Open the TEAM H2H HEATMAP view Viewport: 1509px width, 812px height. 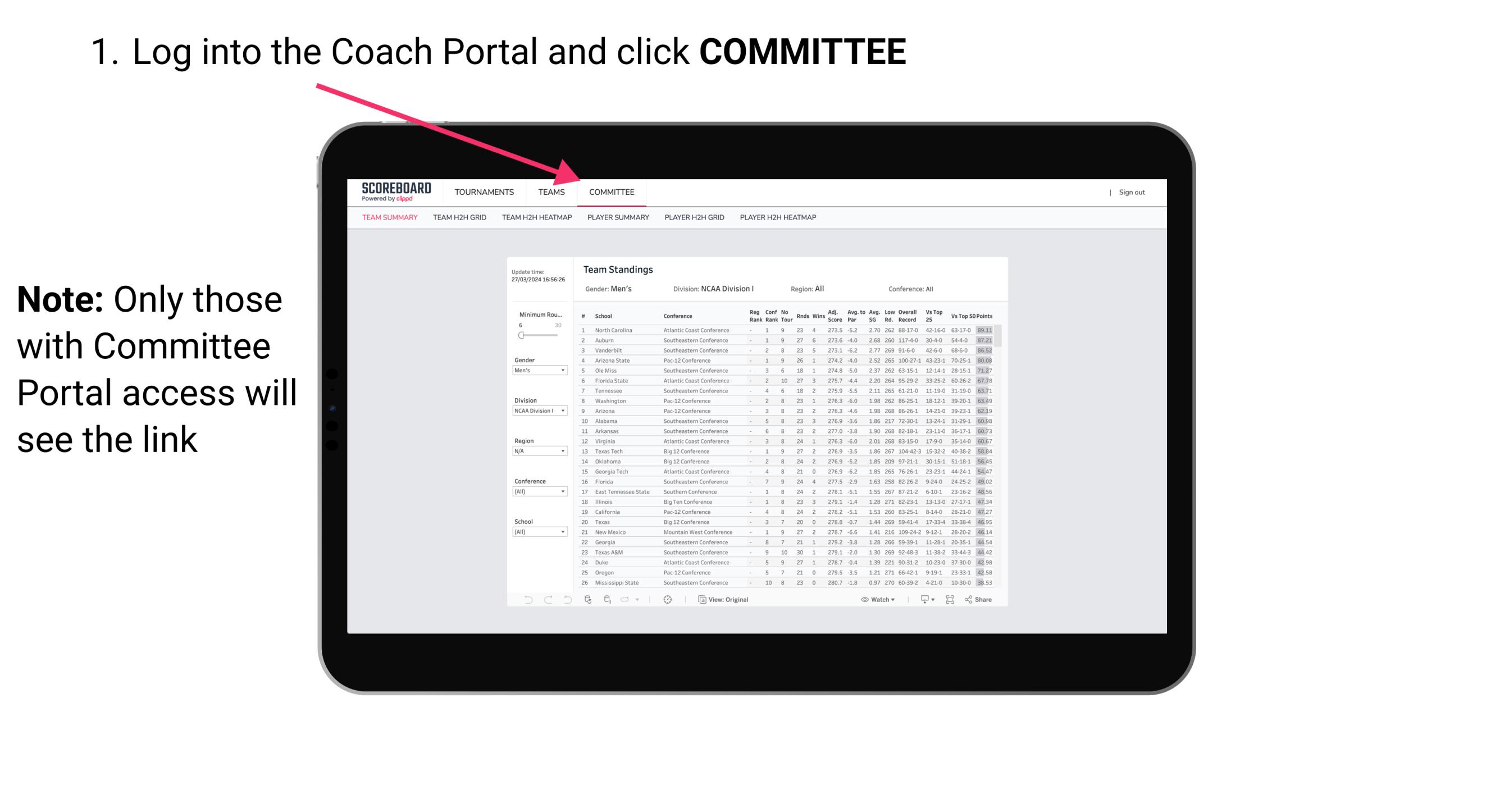tap(535, 218)
